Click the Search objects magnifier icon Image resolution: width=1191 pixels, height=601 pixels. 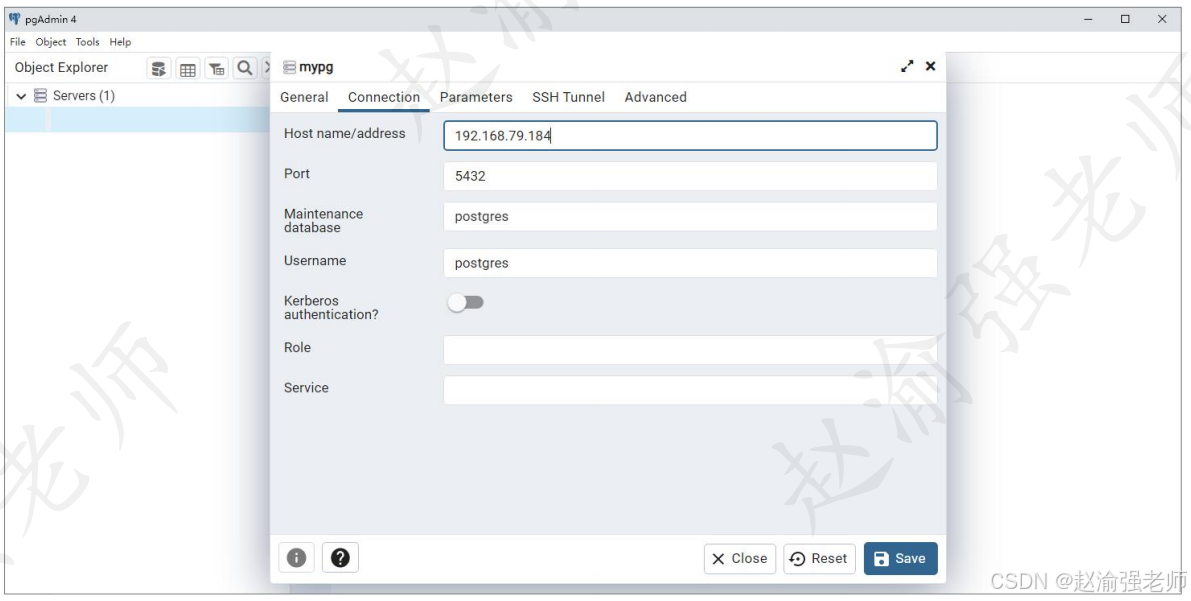coord(244,67)
